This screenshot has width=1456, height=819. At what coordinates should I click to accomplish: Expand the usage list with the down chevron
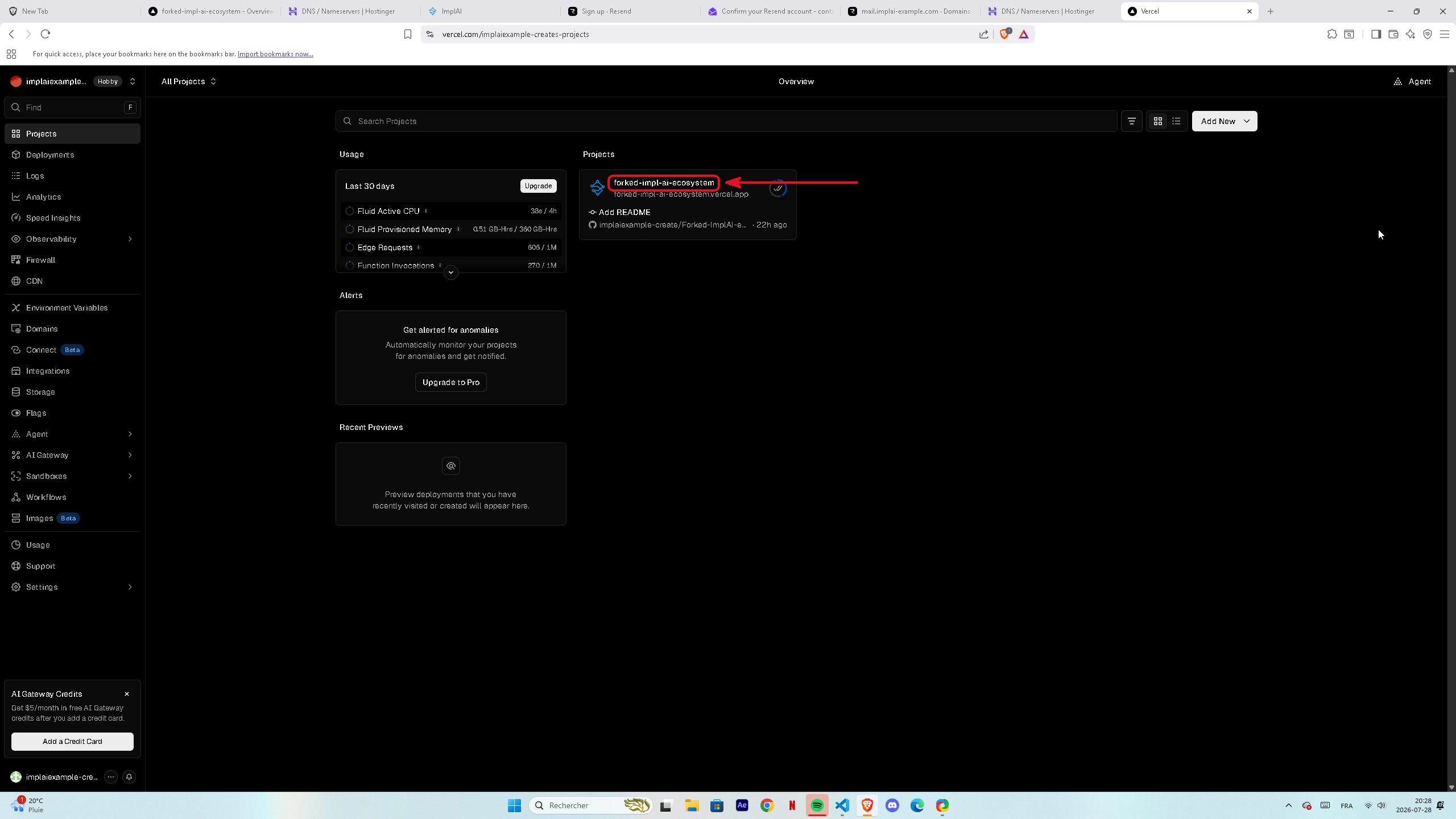450,272
